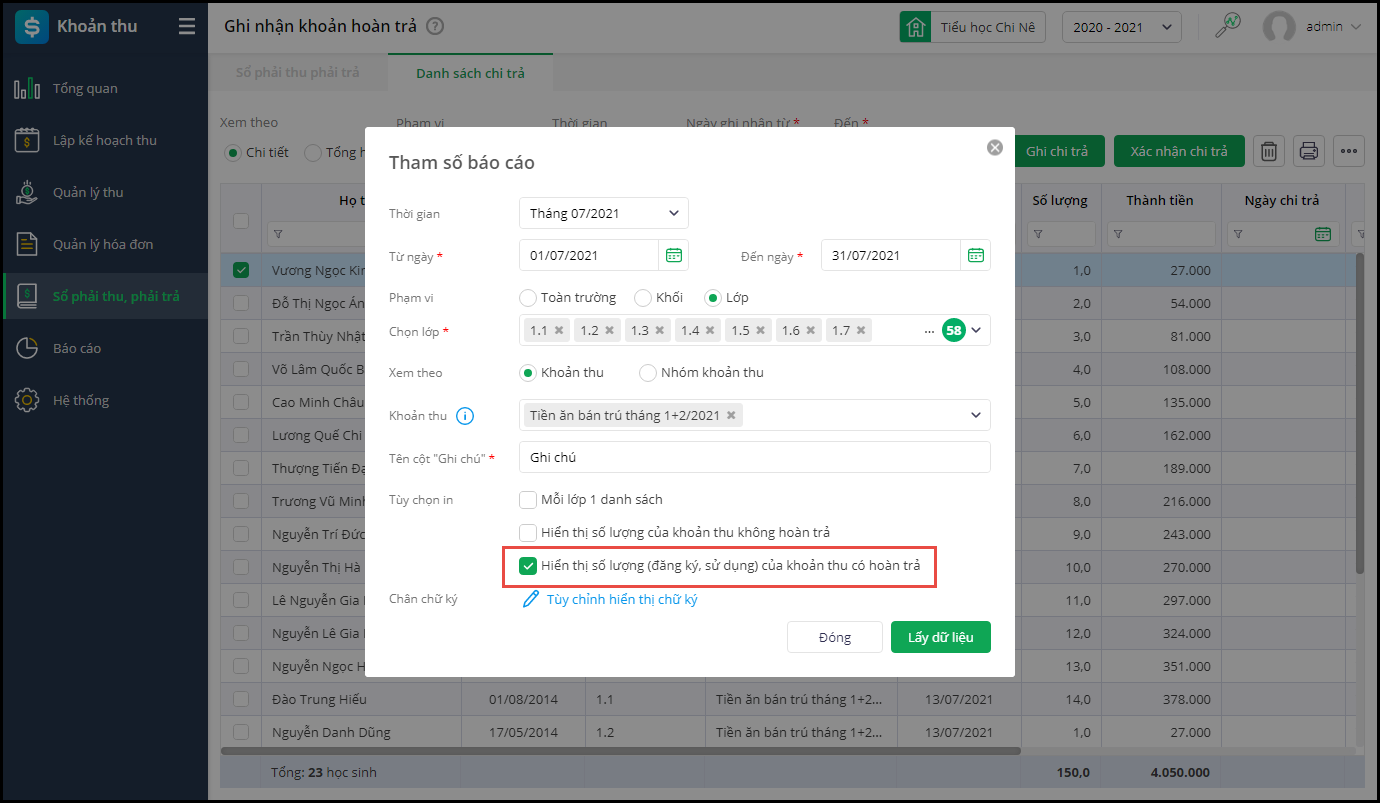
Task: Click the Từ ngày date field
Action: 589,255
